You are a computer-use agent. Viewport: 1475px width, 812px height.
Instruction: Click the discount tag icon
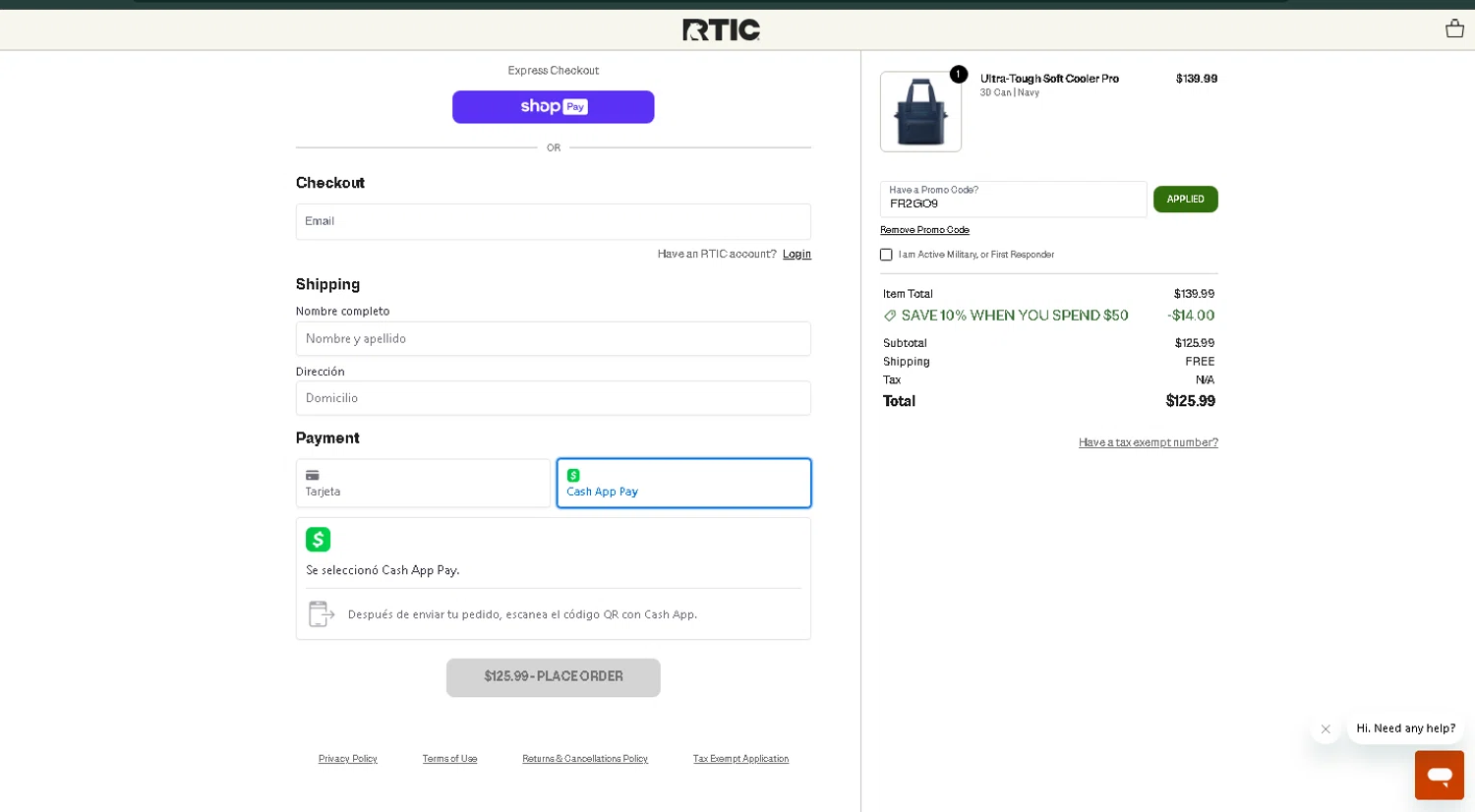890,316
